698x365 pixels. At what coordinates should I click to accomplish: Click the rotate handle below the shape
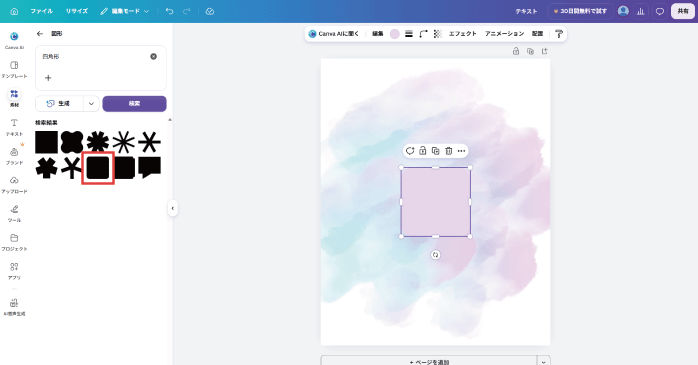435,255
